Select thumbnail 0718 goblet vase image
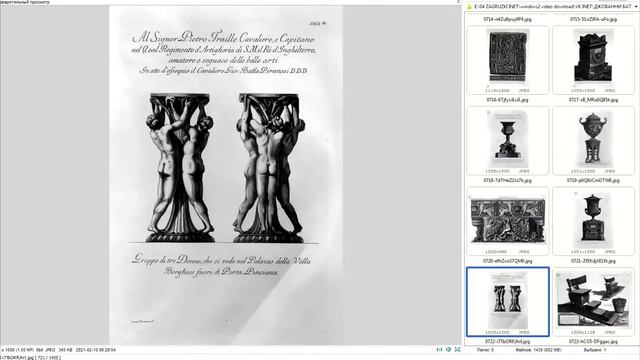 tap(508, 141)
